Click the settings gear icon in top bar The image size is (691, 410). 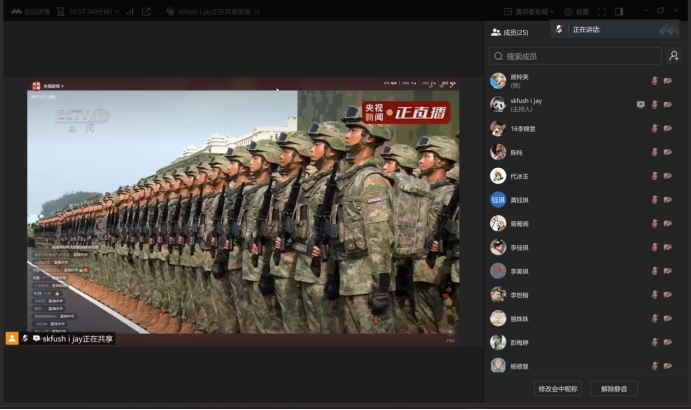(568, 11)
